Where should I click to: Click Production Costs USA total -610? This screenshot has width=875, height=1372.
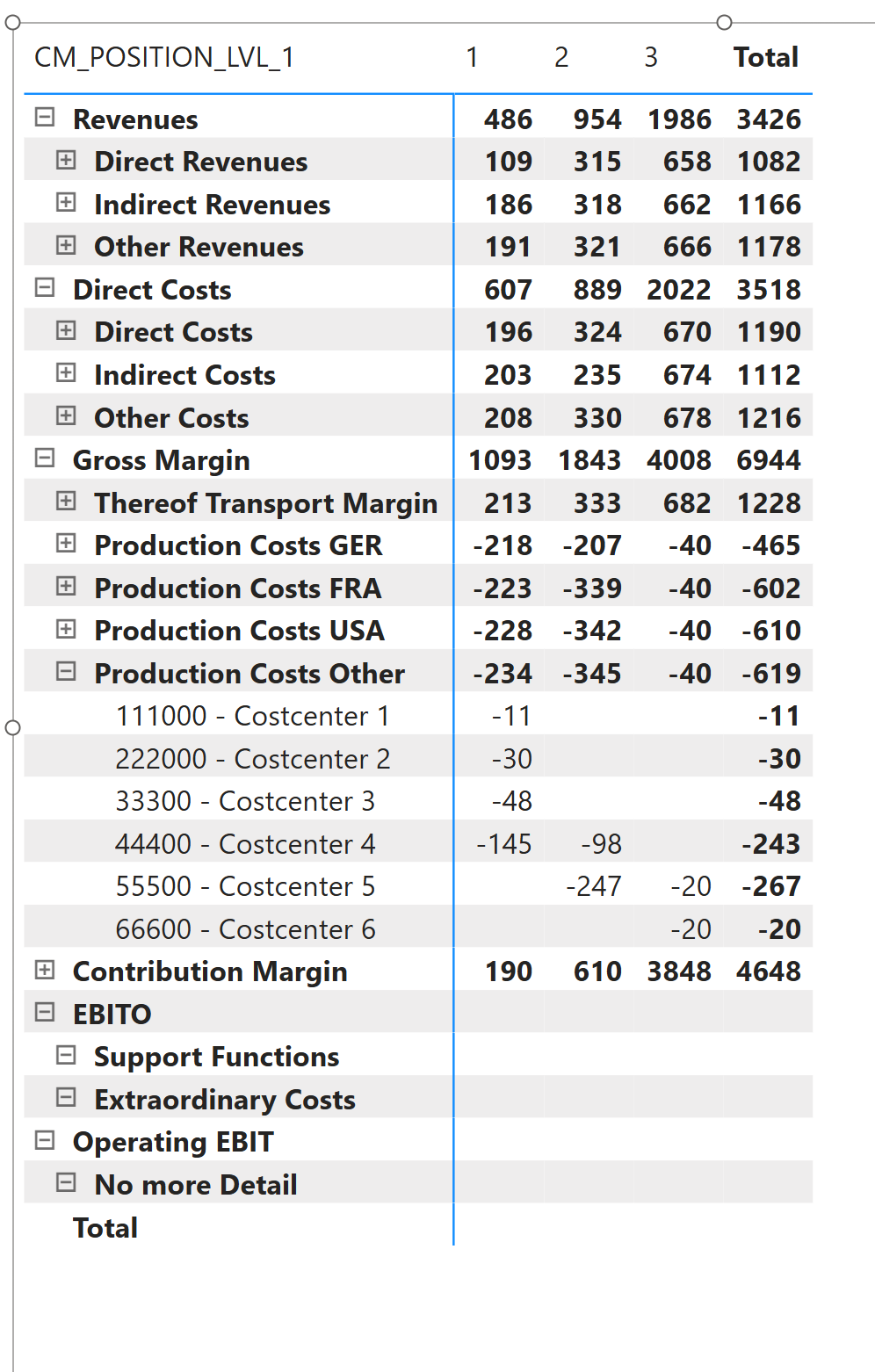tap(771, 631)
